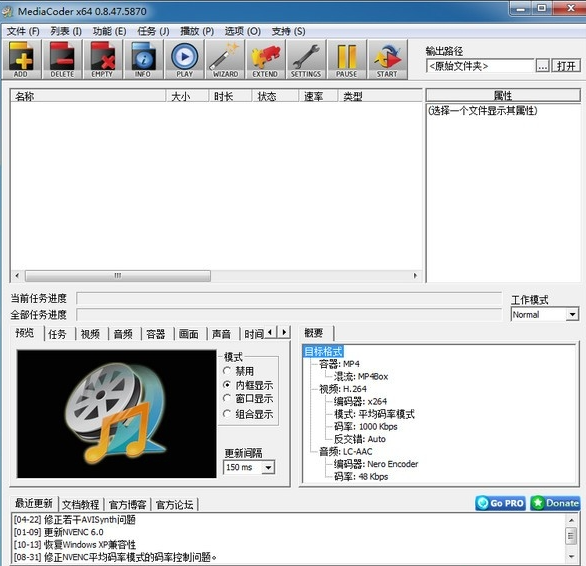Sort by the 大小 column header

[x=187, y=96]
